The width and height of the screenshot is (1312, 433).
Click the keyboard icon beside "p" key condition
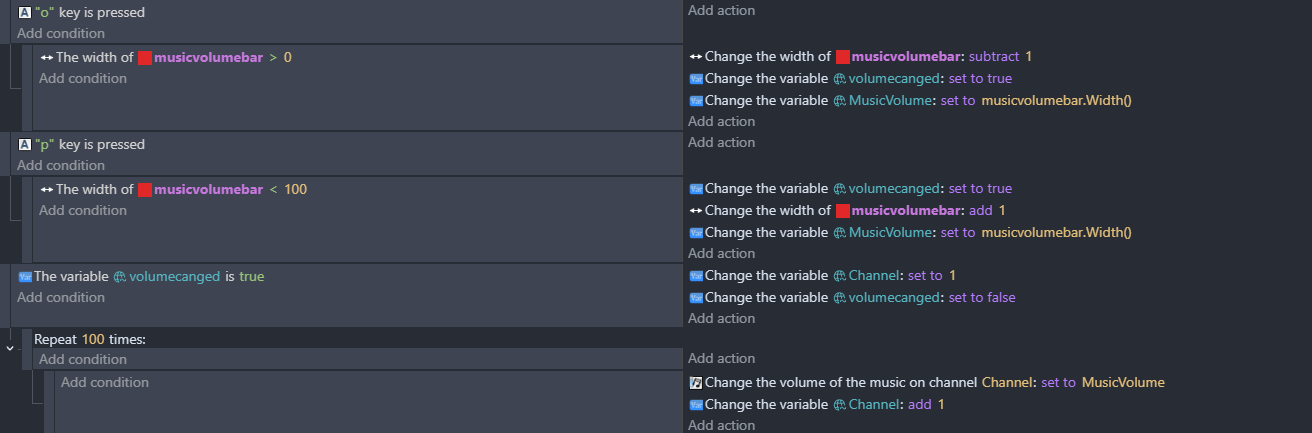[x=25, y=145]
